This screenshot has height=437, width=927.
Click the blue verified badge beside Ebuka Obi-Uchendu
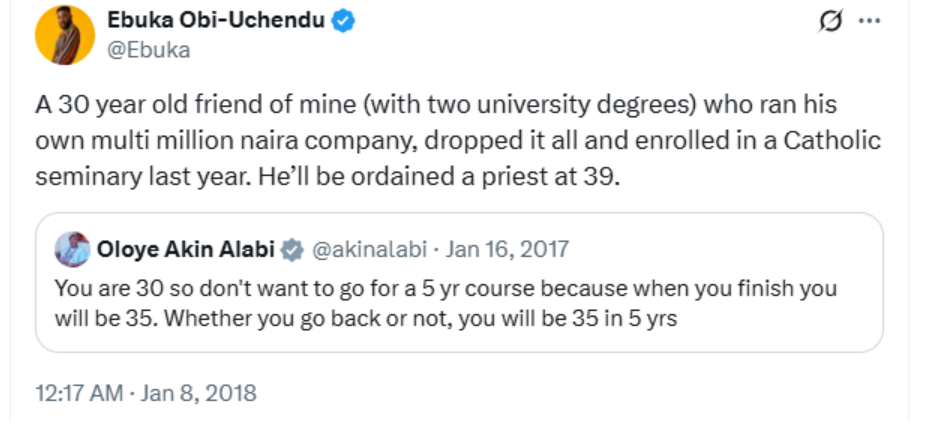coord(342,21)
